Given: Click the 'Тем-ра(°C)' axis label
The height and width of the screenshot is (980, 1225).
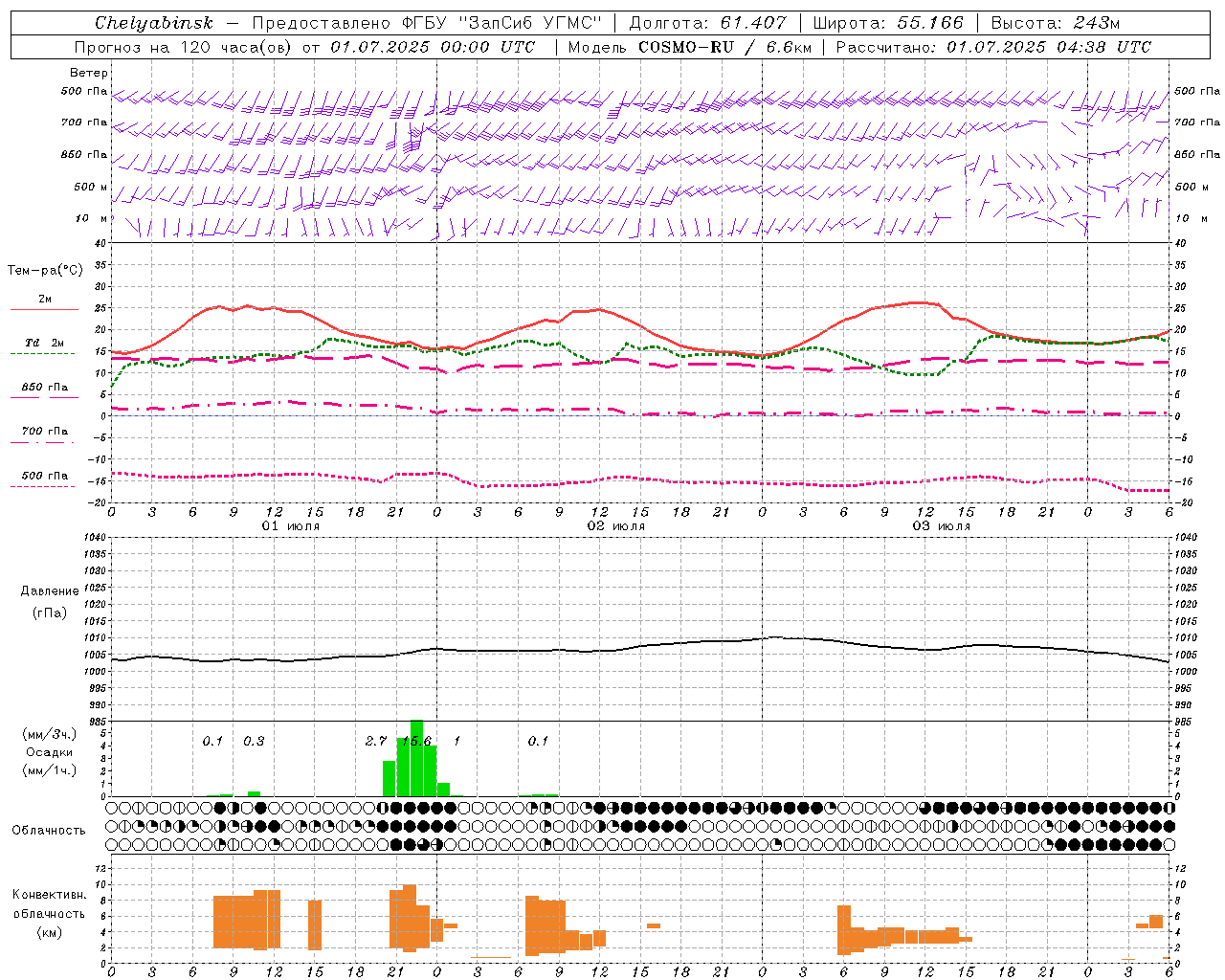Looking at the screenshot, I should click(45, 270).
